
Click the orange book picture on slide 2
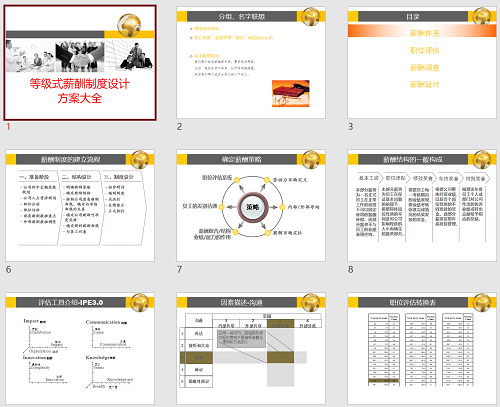click(x=291, y=93)
